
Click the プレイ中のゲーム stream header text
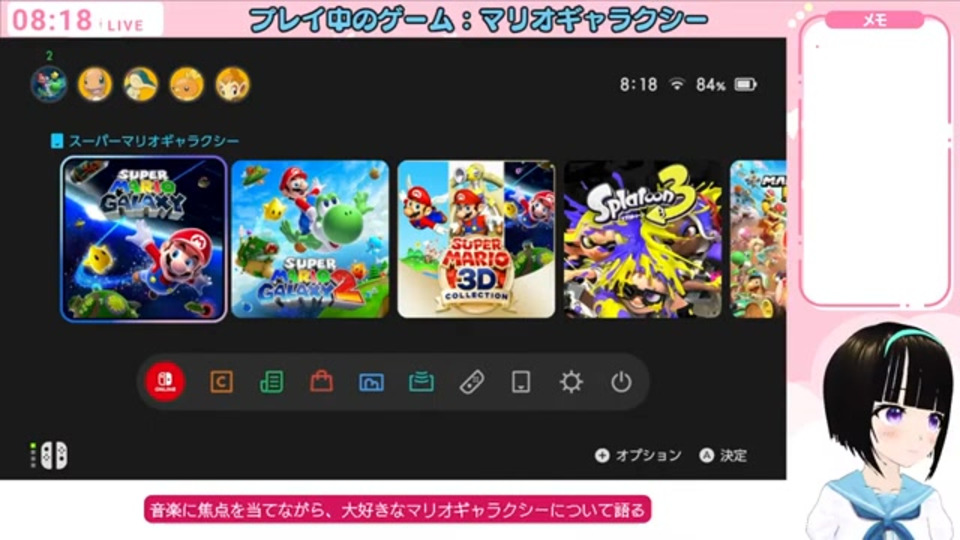coord(479,20)
